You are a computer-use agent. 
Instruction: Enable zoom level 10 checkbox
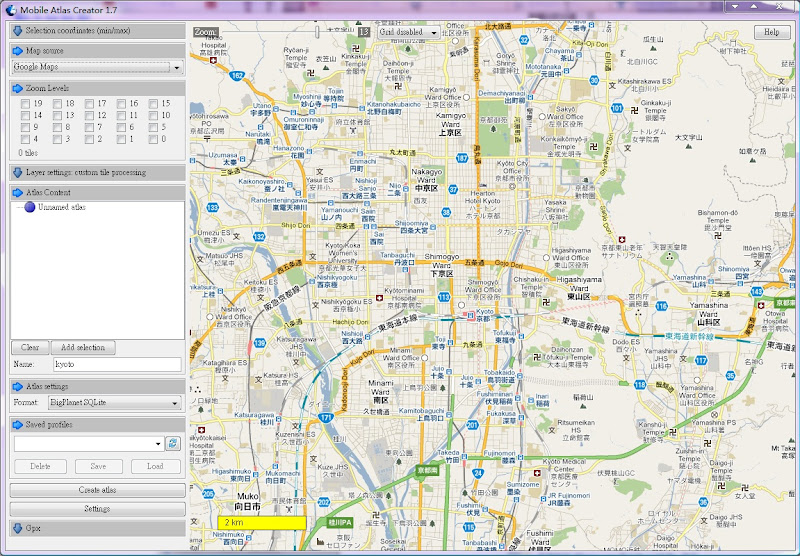(x=153, y=115)
